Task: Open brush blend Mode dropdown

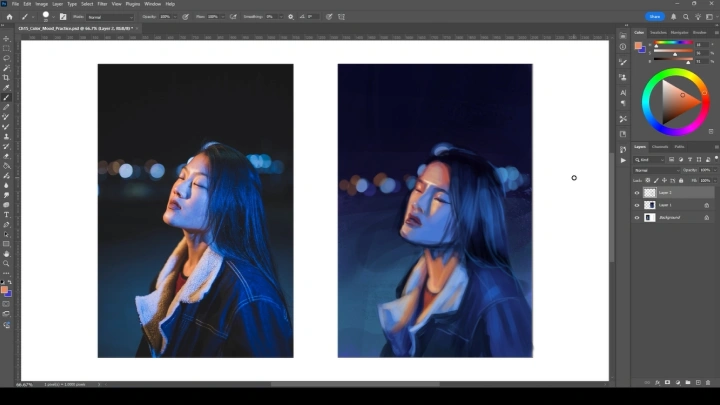Action: tap(109, 17)
